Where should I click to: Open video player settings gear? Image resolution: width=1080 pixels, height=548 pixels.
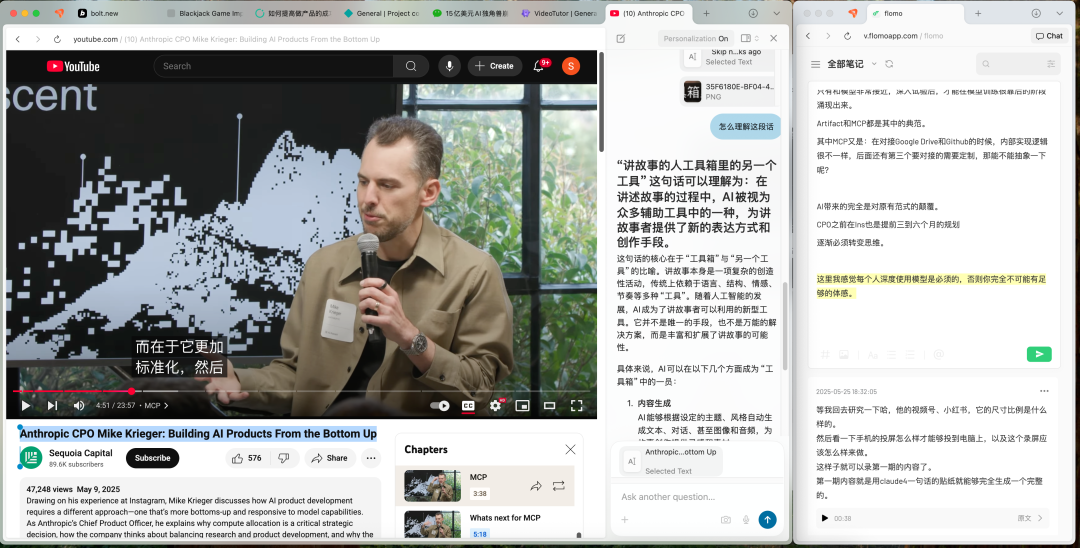pos(495,405)
